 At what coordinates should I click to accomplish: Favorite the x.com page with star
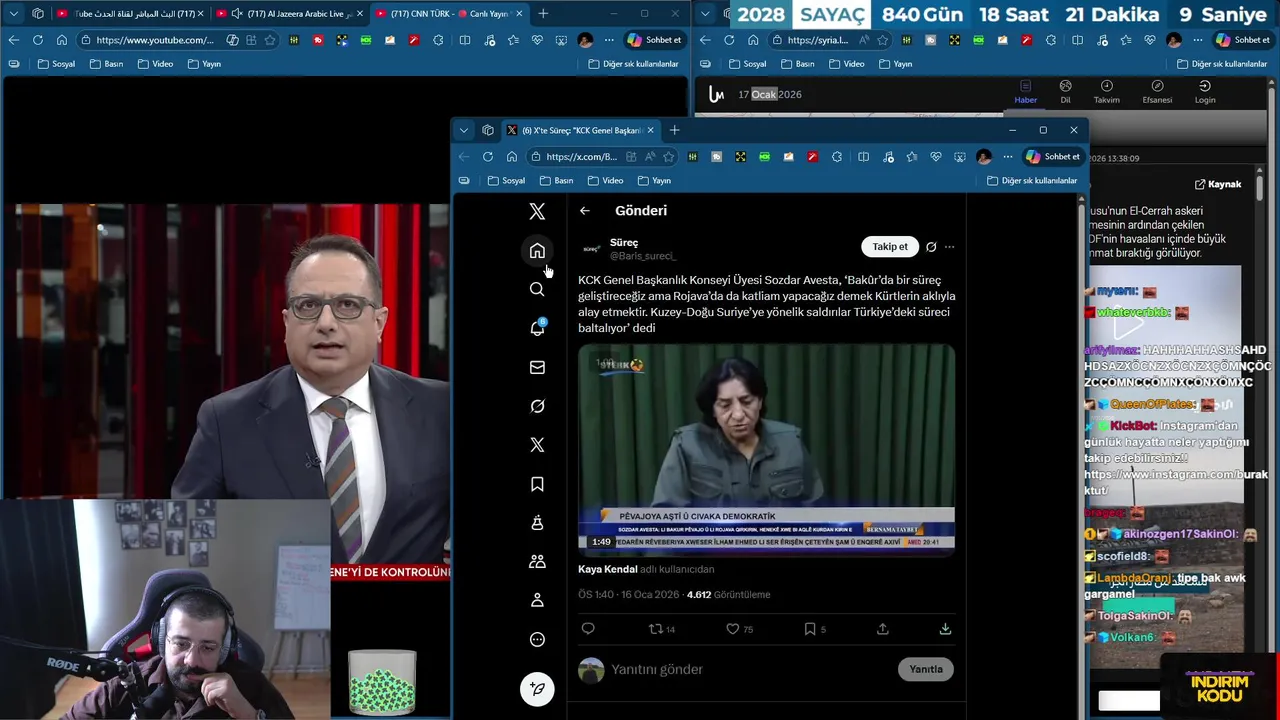[x=669, y=157]
